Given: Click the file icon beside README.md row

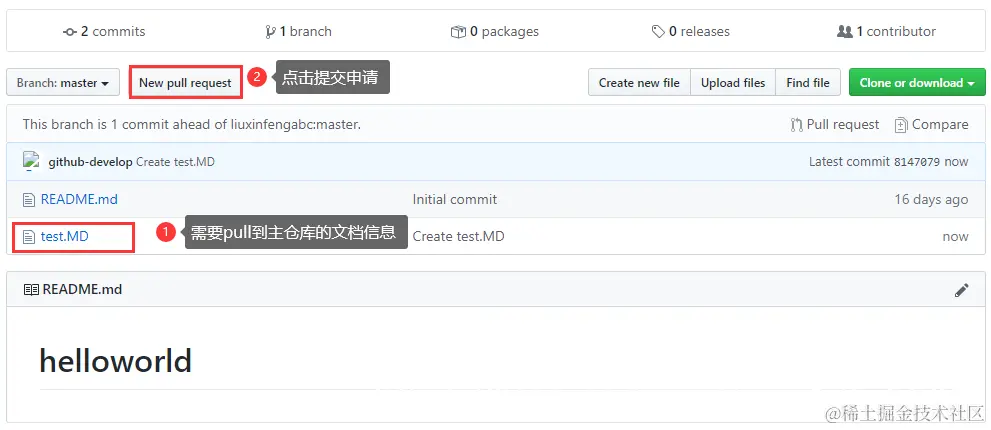Looking at the screenshot, I should 28,200.
